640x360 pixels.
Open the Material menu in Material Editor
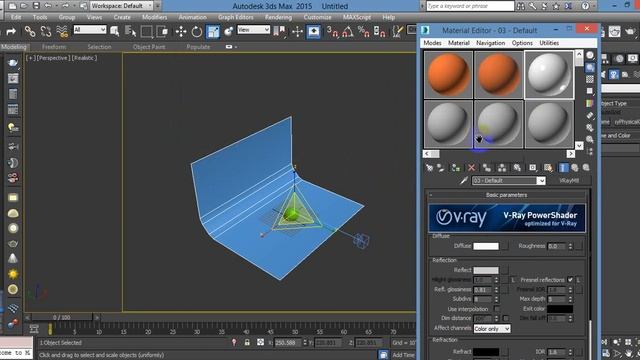(459, 43)
